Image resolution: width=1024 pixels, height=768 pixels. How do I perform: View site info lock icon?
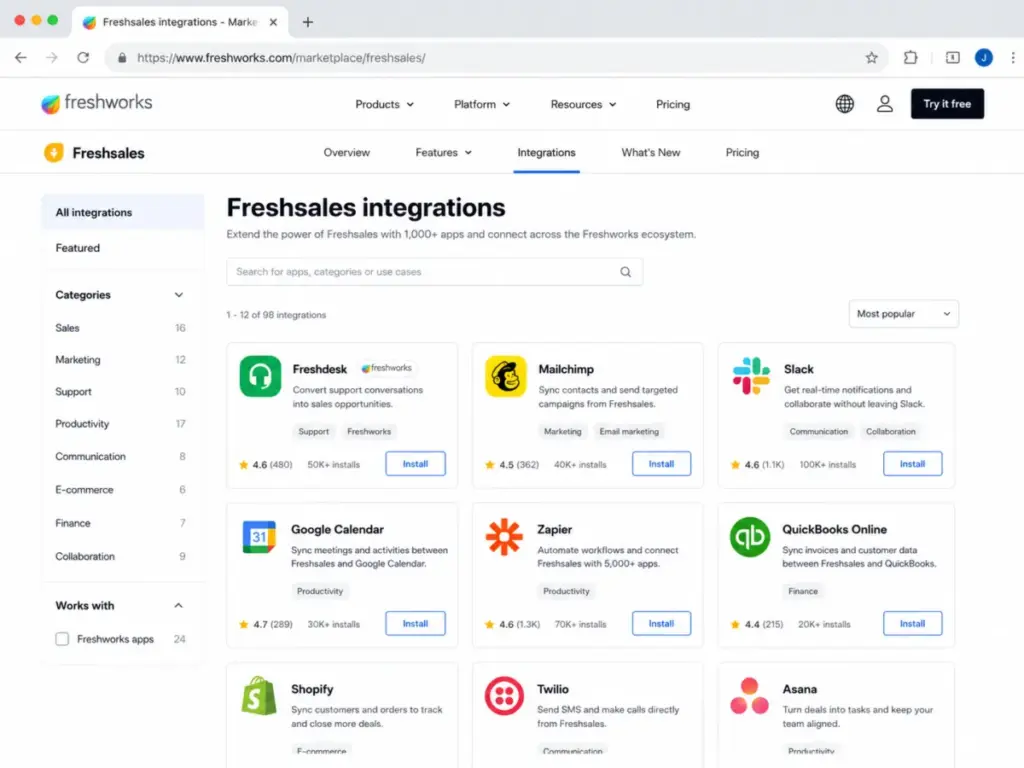122,57
